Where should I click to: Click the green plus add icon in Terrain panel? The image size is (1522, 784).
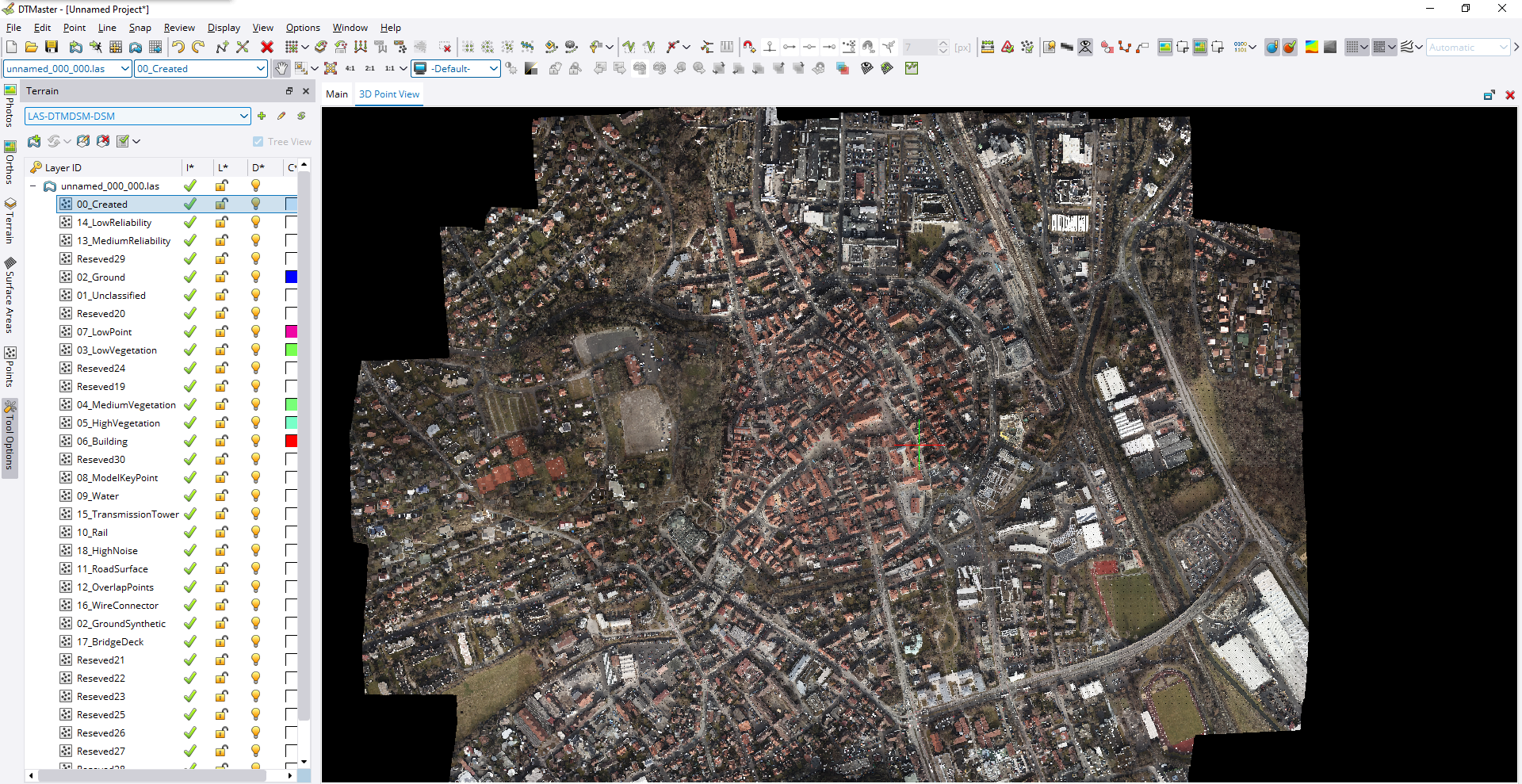(x=262, y=116)
